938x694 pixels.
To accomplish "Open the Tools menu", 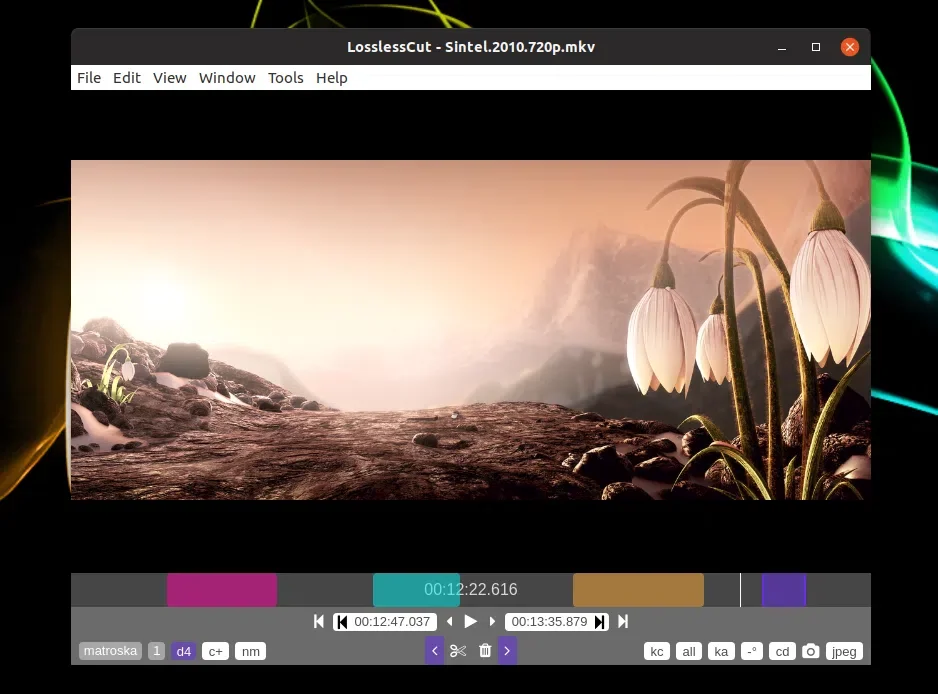I will coord(285,78).
